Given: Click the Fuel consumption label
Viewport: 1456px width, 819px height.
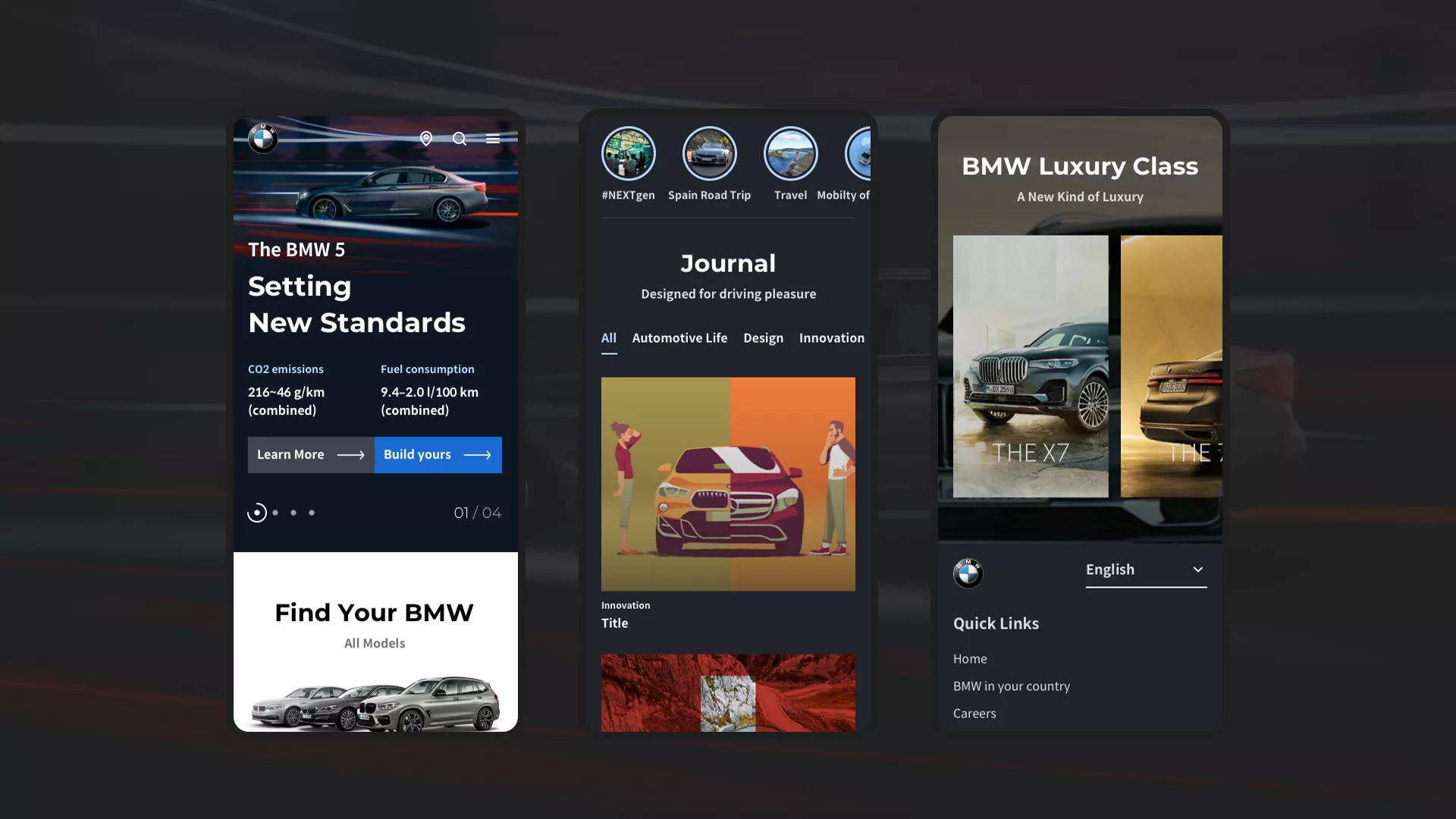Looking at the screenshot, I should pos(428,369).
